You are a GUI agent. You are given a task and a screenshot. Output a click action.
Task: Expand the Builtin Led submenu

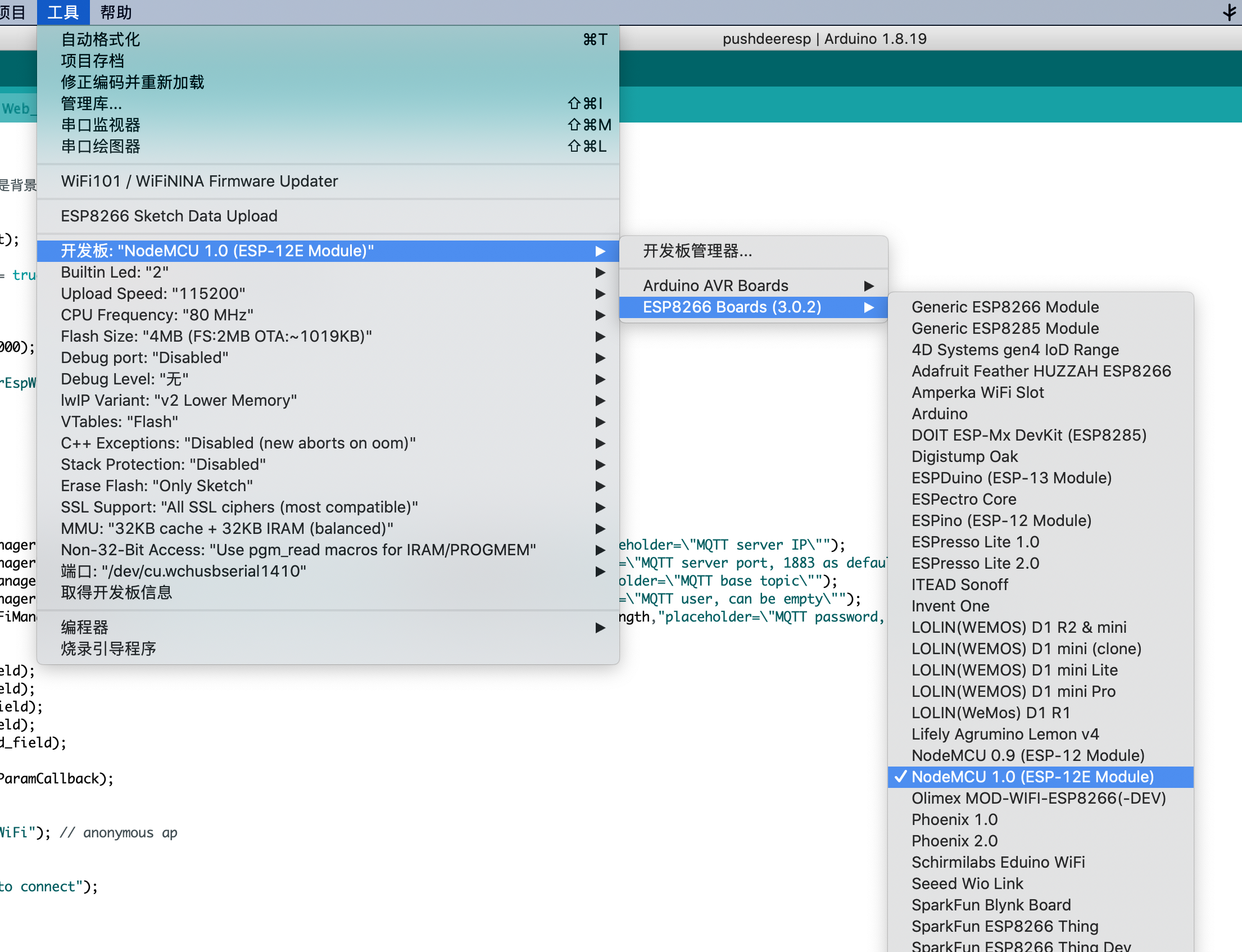(328, 273)
